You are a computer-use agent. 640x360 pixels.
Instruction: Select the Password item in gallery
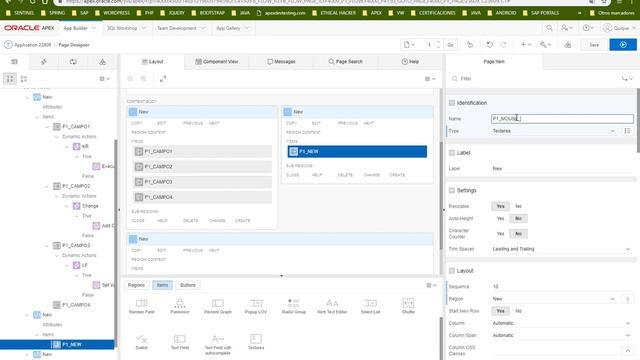coord(180,306)
